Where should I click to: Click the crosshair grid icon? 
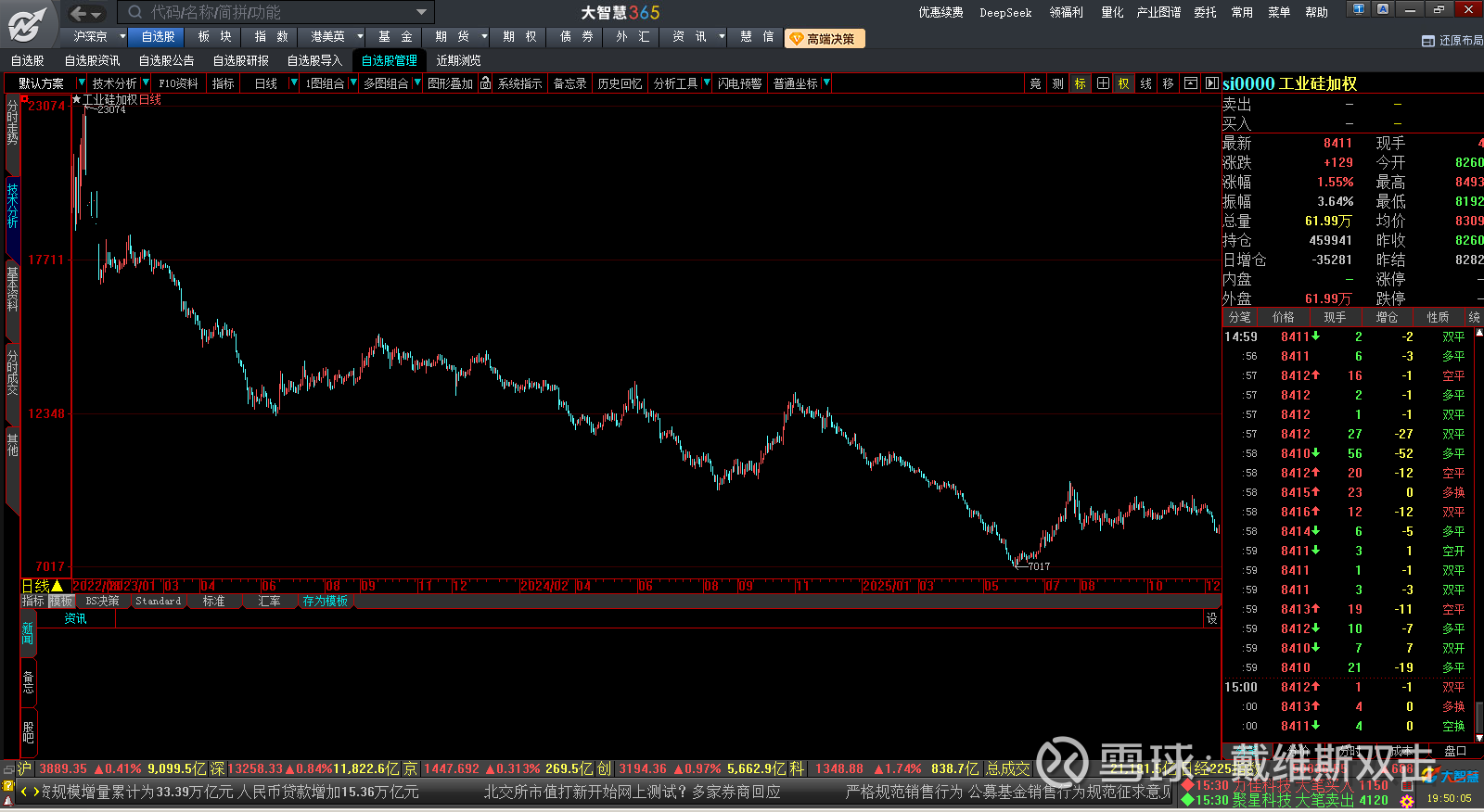point(1103,83)
